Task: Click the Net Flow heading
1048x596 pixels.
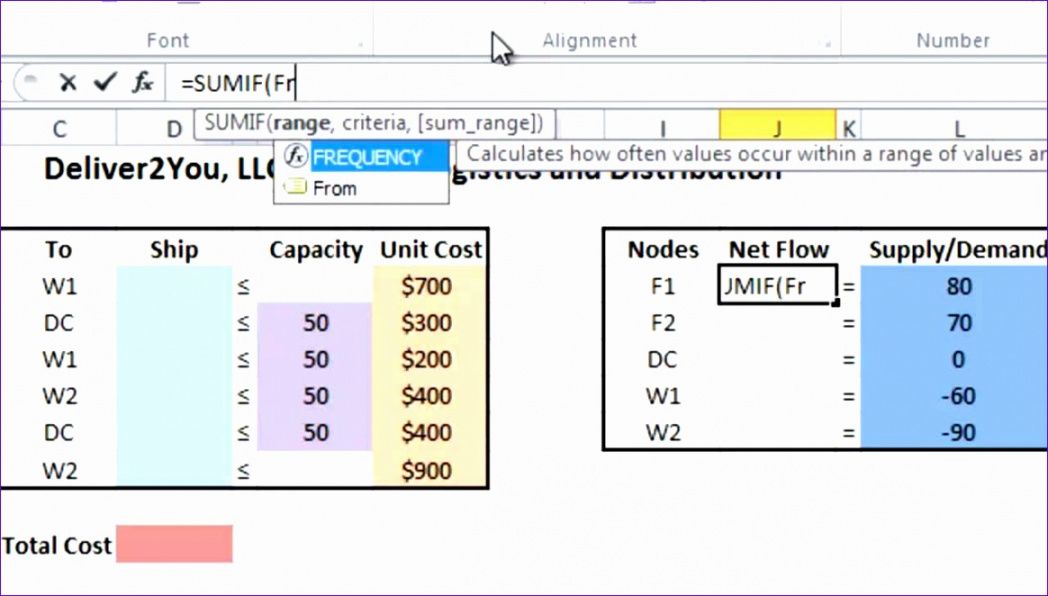Action: (x=779, y=249)
